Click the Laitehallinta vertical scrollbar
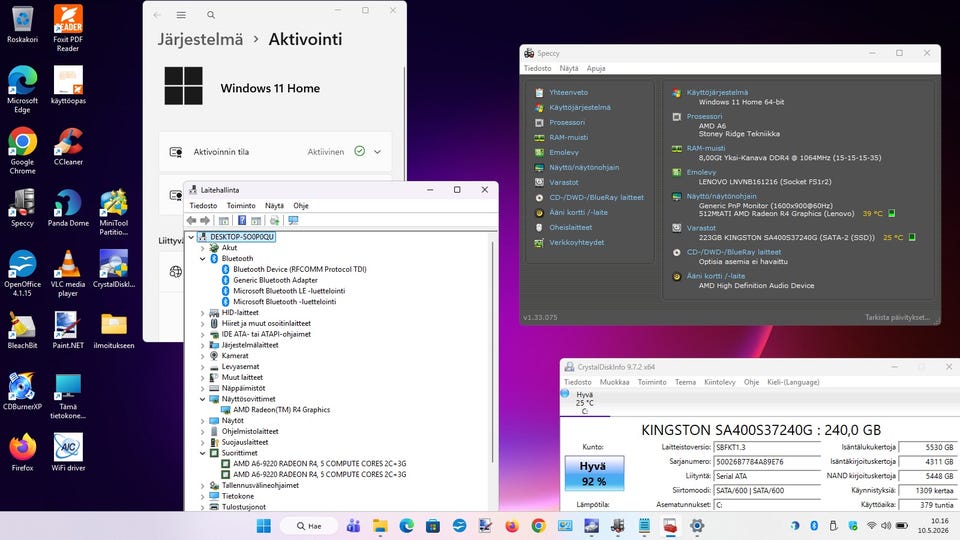 click(x=492, y=353)
